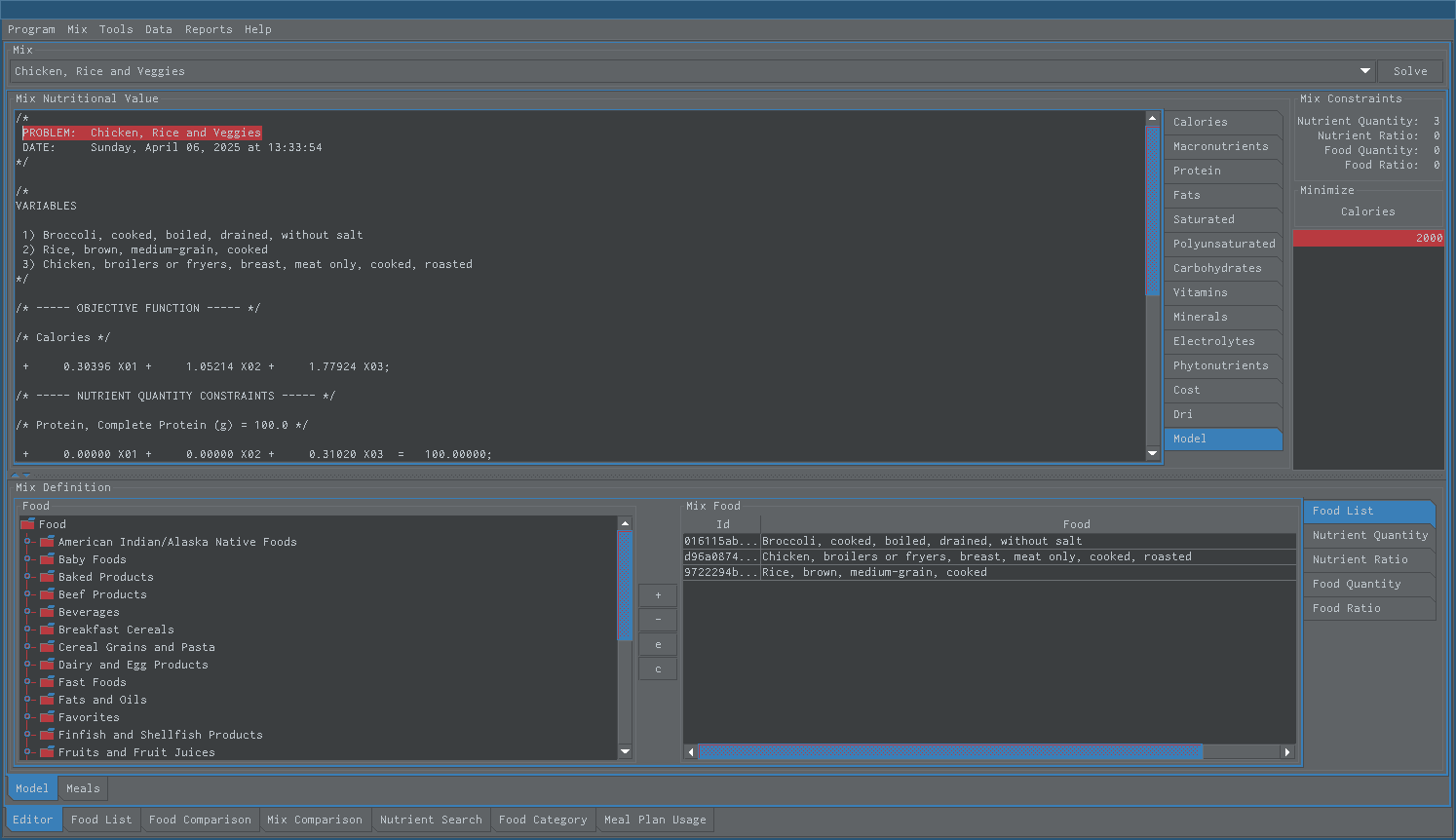This screenshot has width=1456, height=840.
Task: Switch to the Phytonutrients tab
Action: click(x=1223, y=365)
